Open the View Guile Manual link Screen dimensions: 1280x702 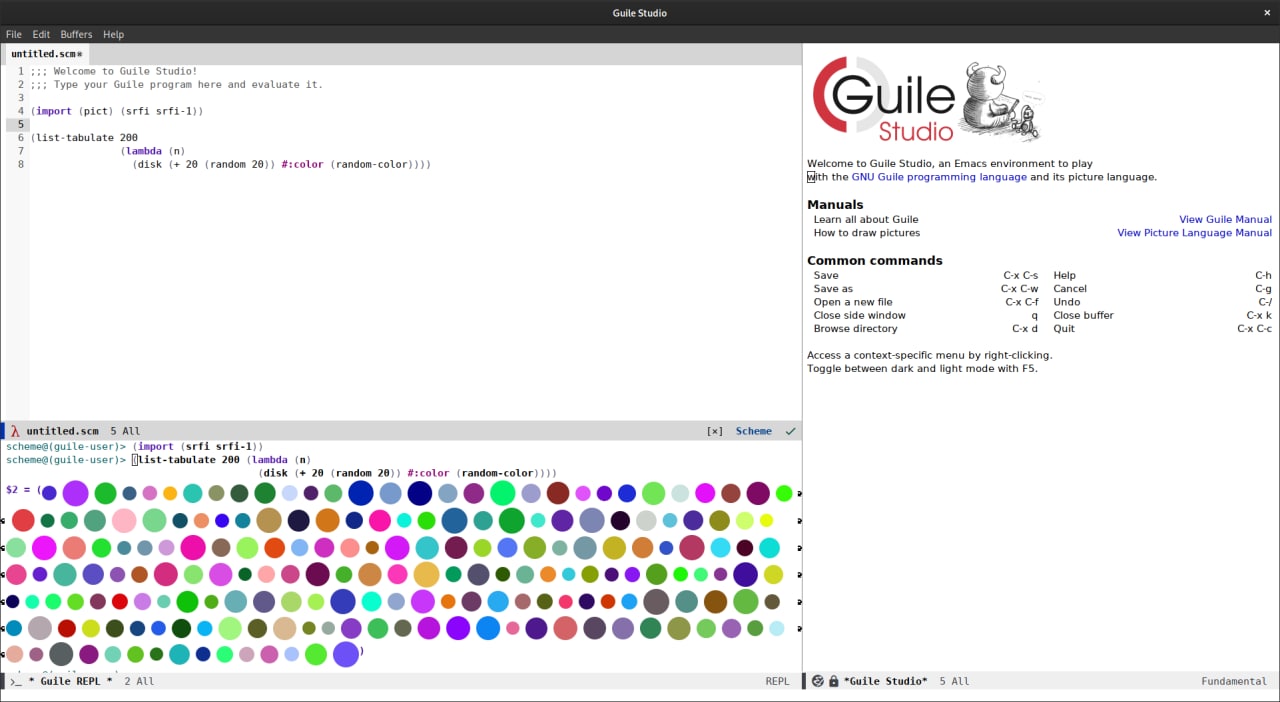pyautogui.click(x=1225, y=219)
